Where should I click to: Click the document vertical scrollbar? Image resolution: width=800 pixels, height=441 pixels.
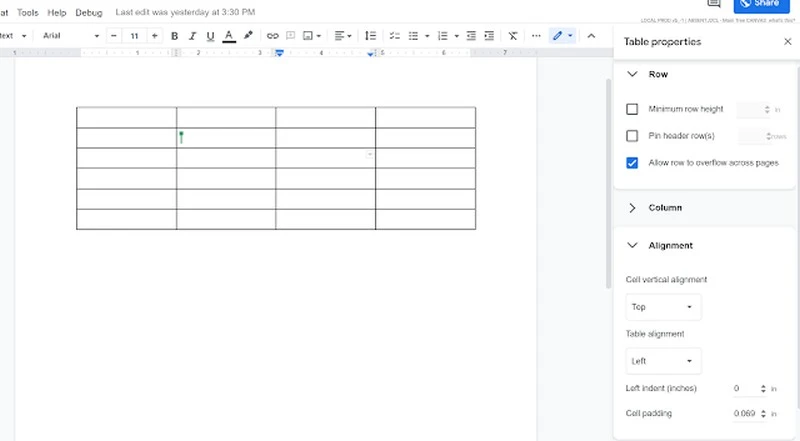[608, 184]
